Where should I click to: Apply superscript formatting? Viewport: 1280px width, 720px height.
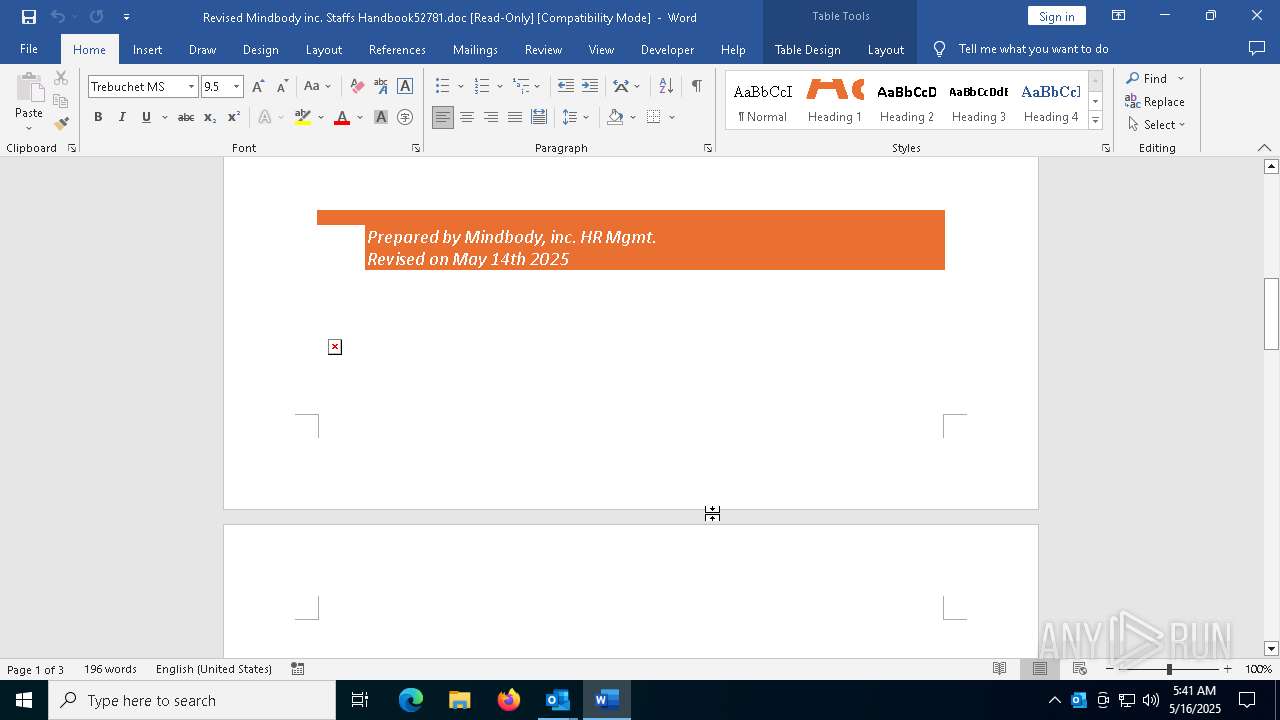click(234, 118)
